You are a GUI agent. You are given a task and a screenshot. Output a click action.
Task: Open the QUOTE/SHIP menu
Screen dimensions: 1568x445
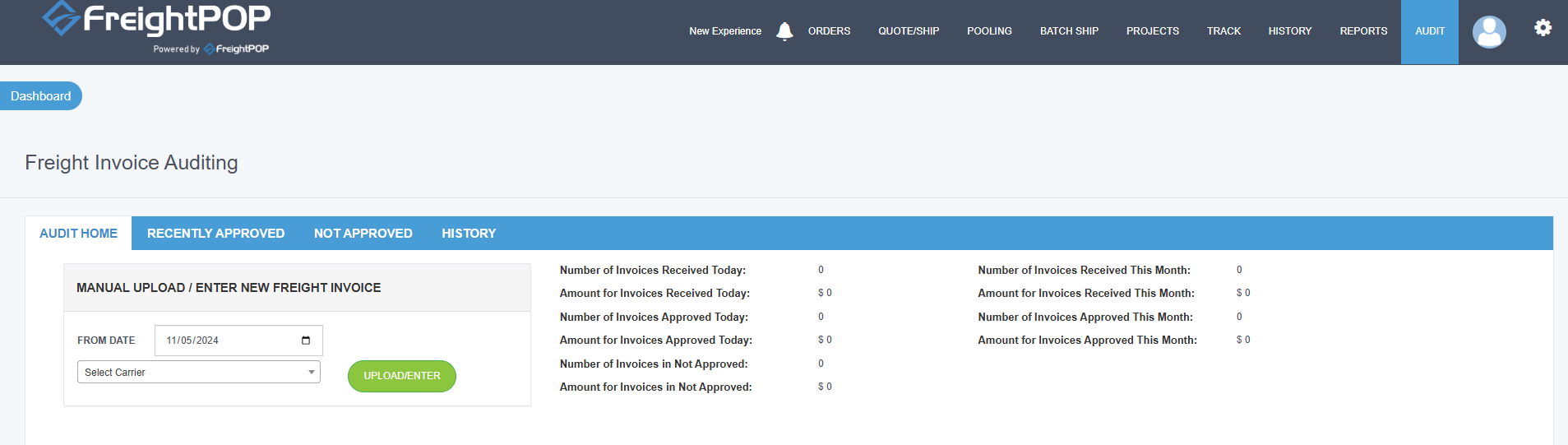(909, 31)
